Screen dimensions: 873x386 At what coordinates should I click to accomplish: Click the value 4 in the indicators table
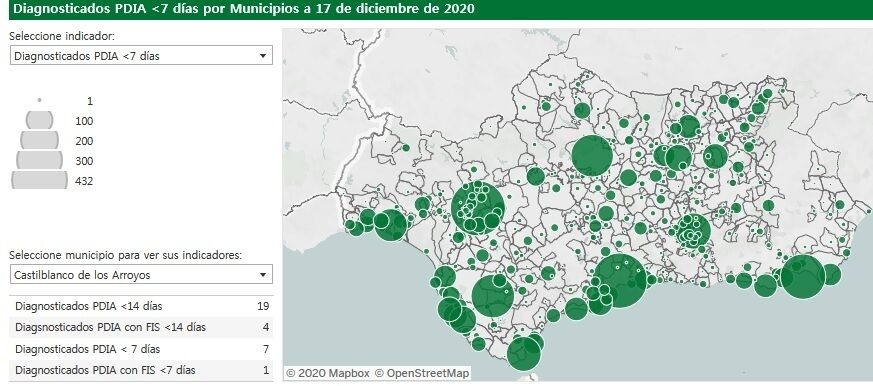click(x=266, y=327)
